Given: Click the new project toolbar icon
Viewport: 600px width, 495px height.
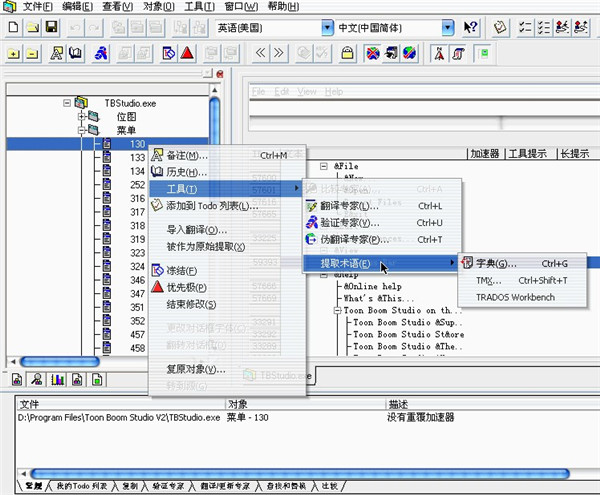Looking at the screenshot, I should click(x=14, y=28).
